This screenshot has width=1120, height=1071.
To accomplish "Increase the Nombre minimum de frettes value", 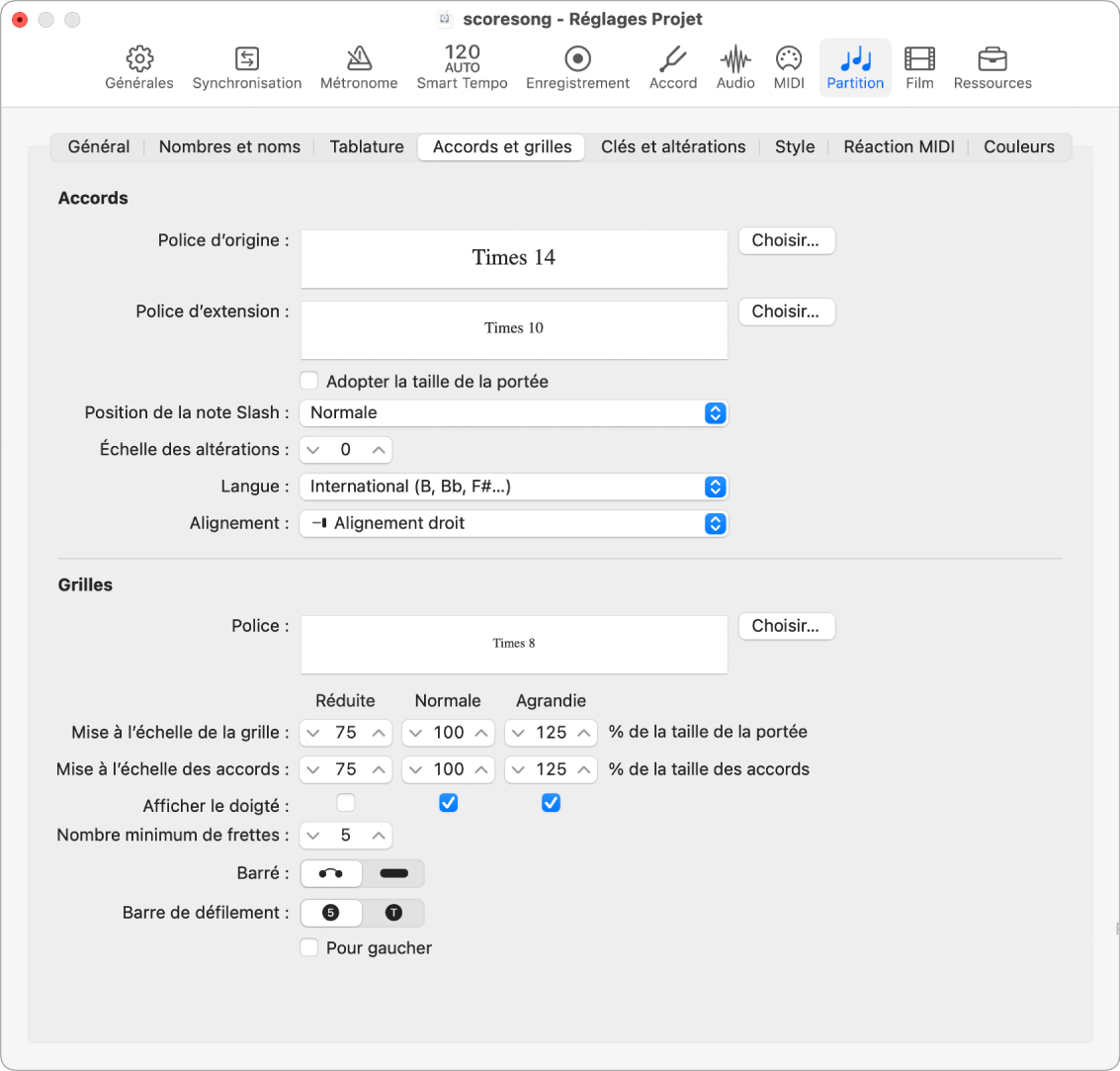I will click(379, 836).
